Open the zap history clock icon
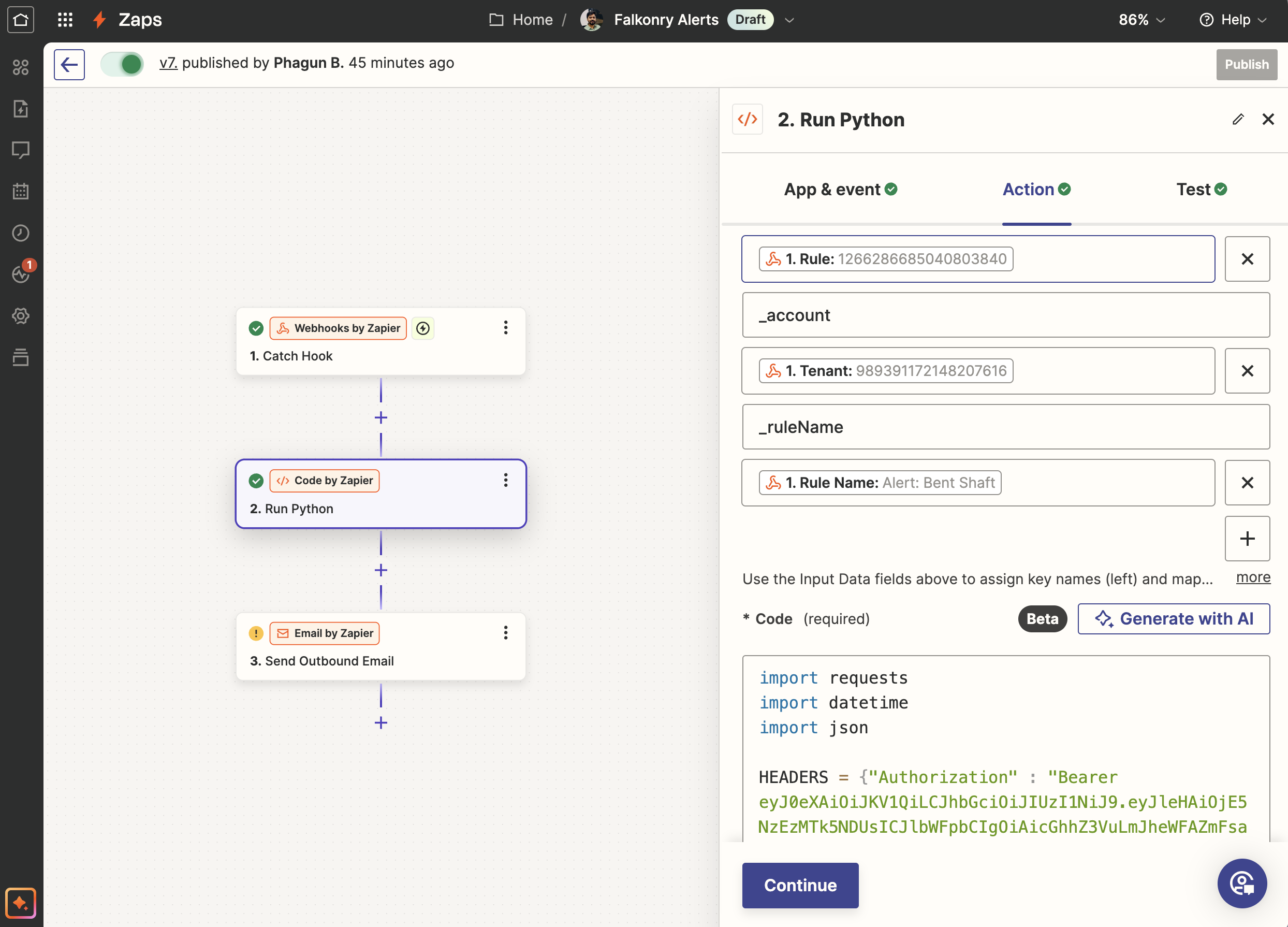This screenshot has height=927, width=1288. tap(21, 233)
